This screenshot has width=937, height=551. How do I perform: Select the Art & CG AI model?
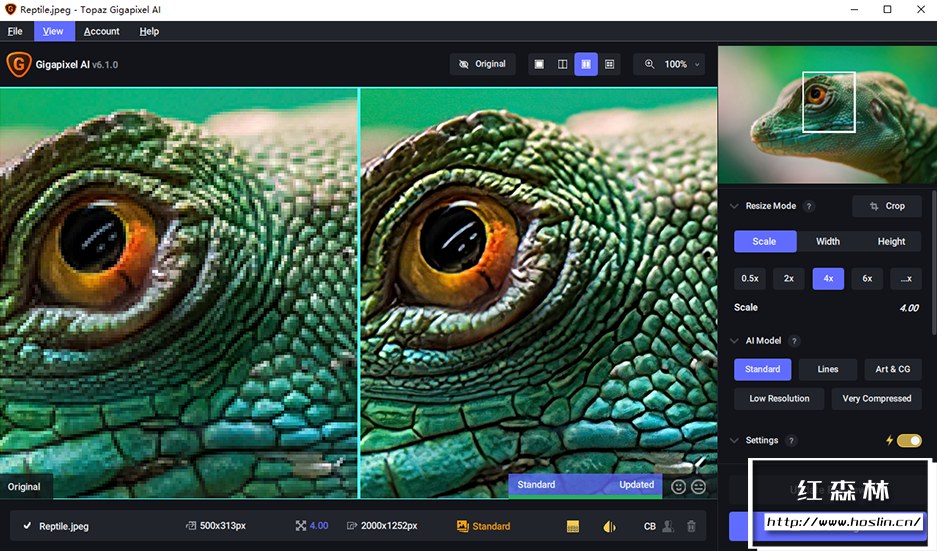pyautogui.click(x=893, y=369)
